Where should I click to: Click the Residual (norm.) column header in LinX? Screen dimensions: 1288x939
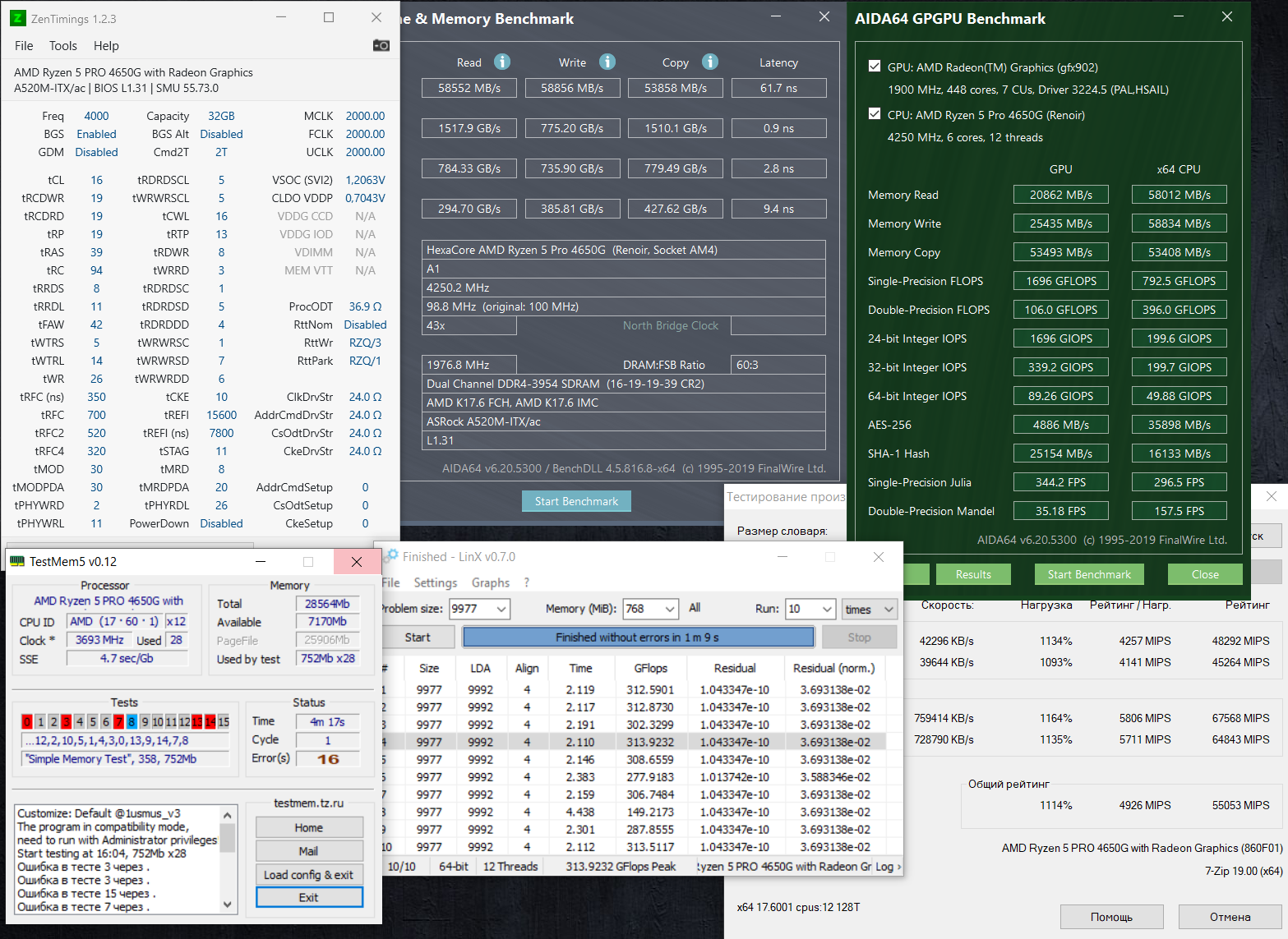[833, 668]
